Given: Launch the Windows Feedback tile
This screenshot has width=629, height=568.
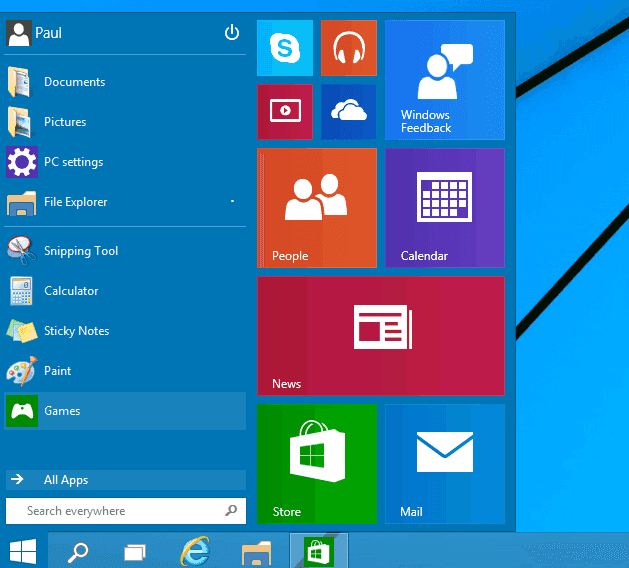Looking at the screenshot, I should coord(445,80).
